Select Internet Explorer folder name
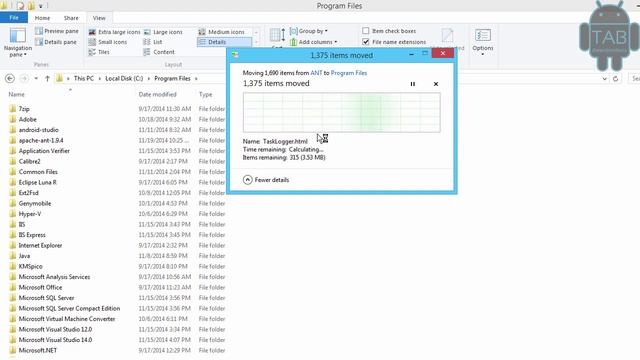 pos(40,246)
